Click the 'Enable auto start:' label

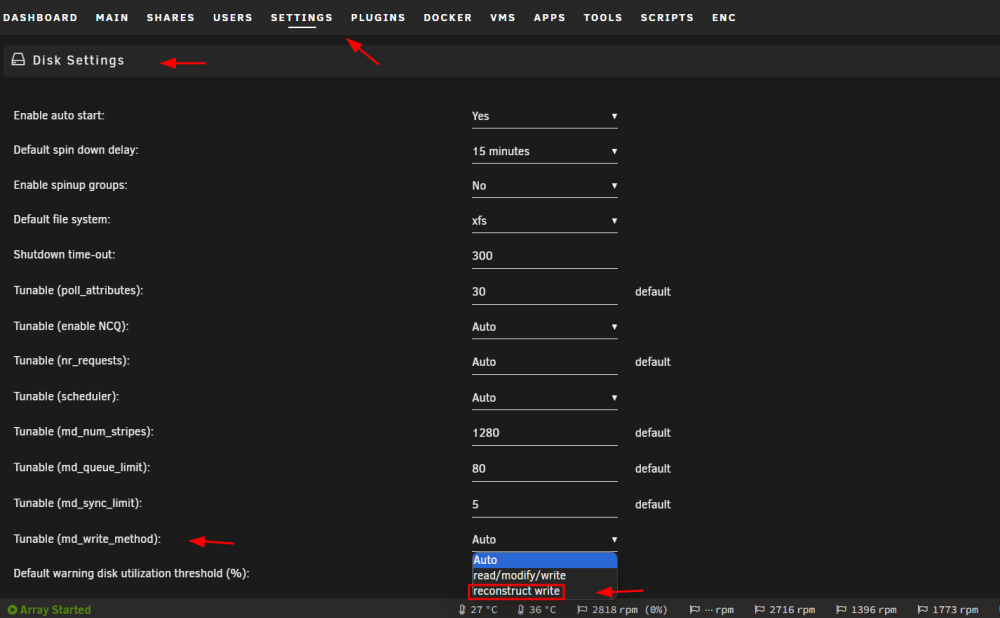pos(59,115)
